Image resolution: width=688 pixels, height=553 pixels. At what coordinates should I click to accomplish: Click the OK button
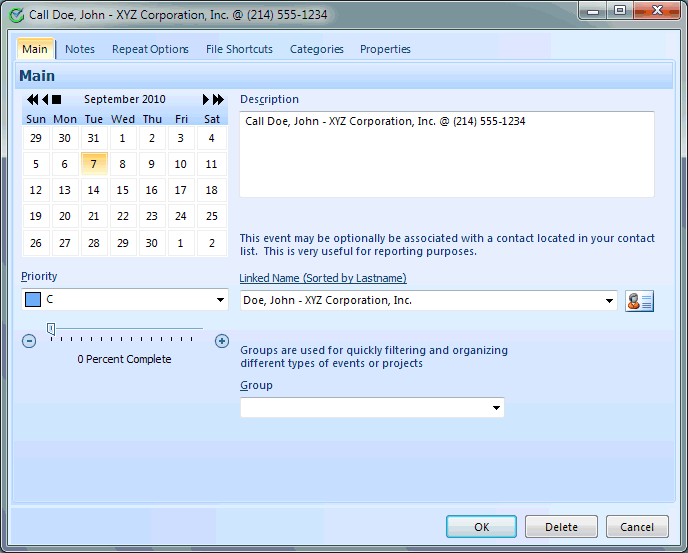(x=481, y=527)
